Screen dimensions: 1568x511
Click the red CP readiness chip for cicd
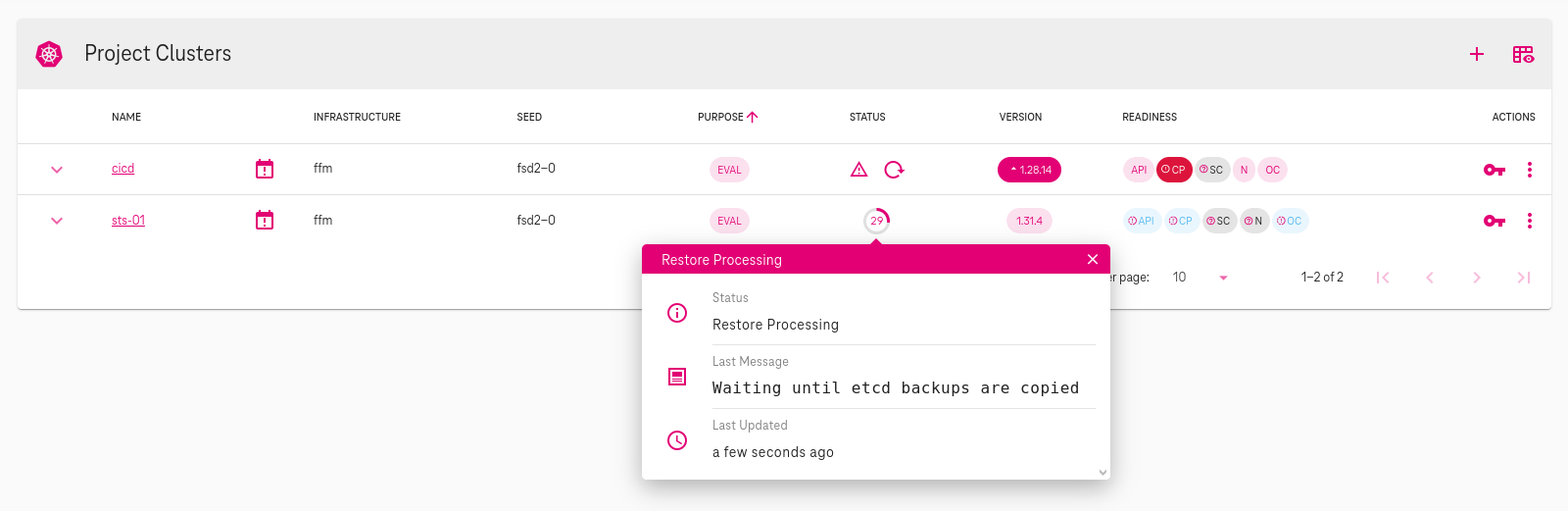tap(1173, 170)
